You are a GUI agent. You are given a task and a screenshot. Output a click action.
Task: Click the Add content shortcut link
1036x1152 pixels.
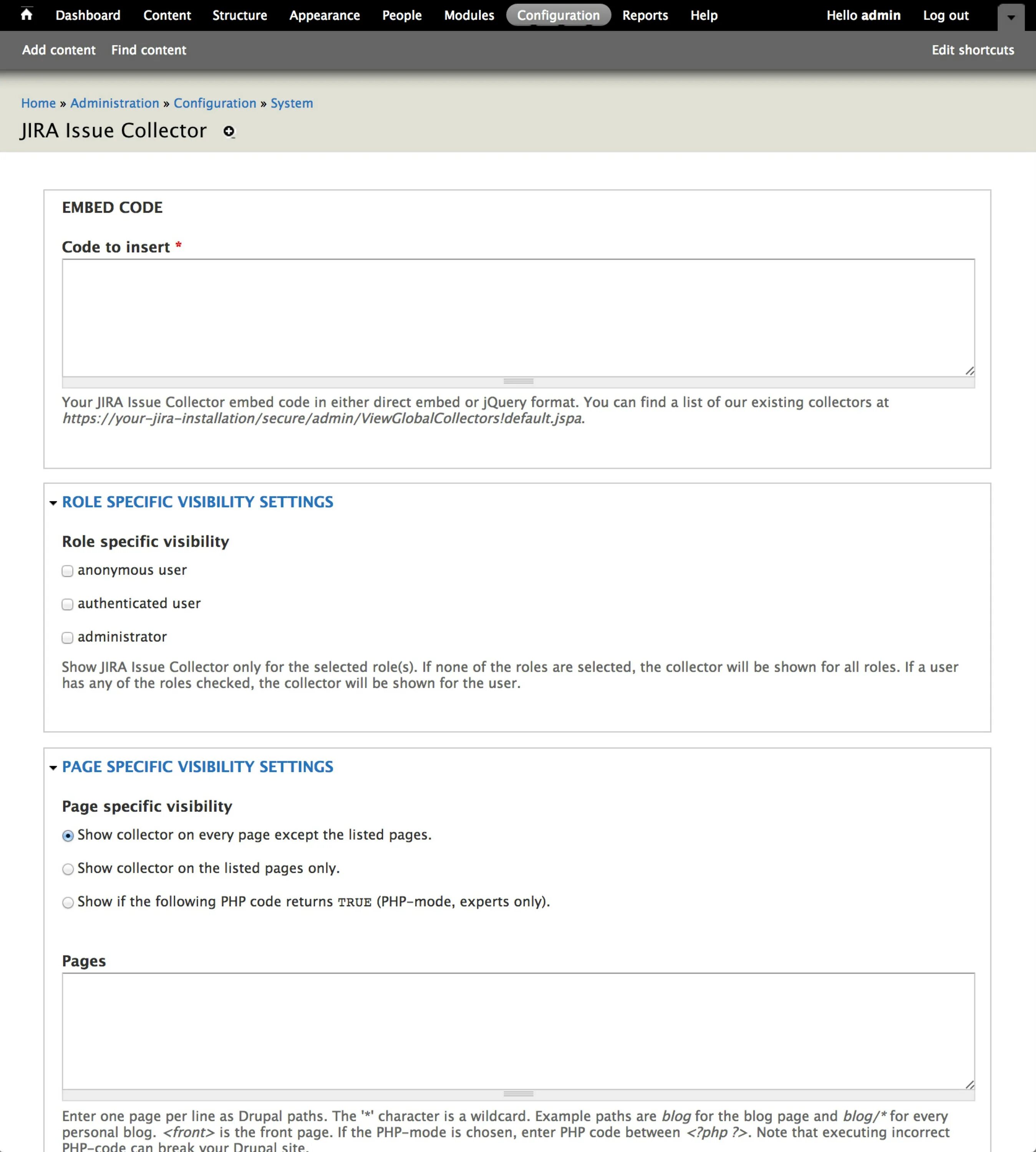tap(59, 50)
